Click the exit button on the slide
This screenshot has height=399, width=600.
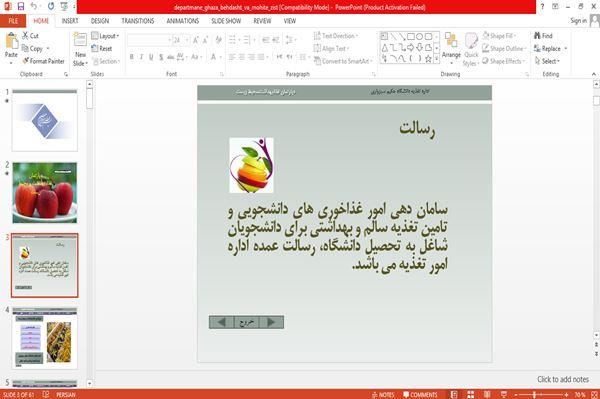246,322
